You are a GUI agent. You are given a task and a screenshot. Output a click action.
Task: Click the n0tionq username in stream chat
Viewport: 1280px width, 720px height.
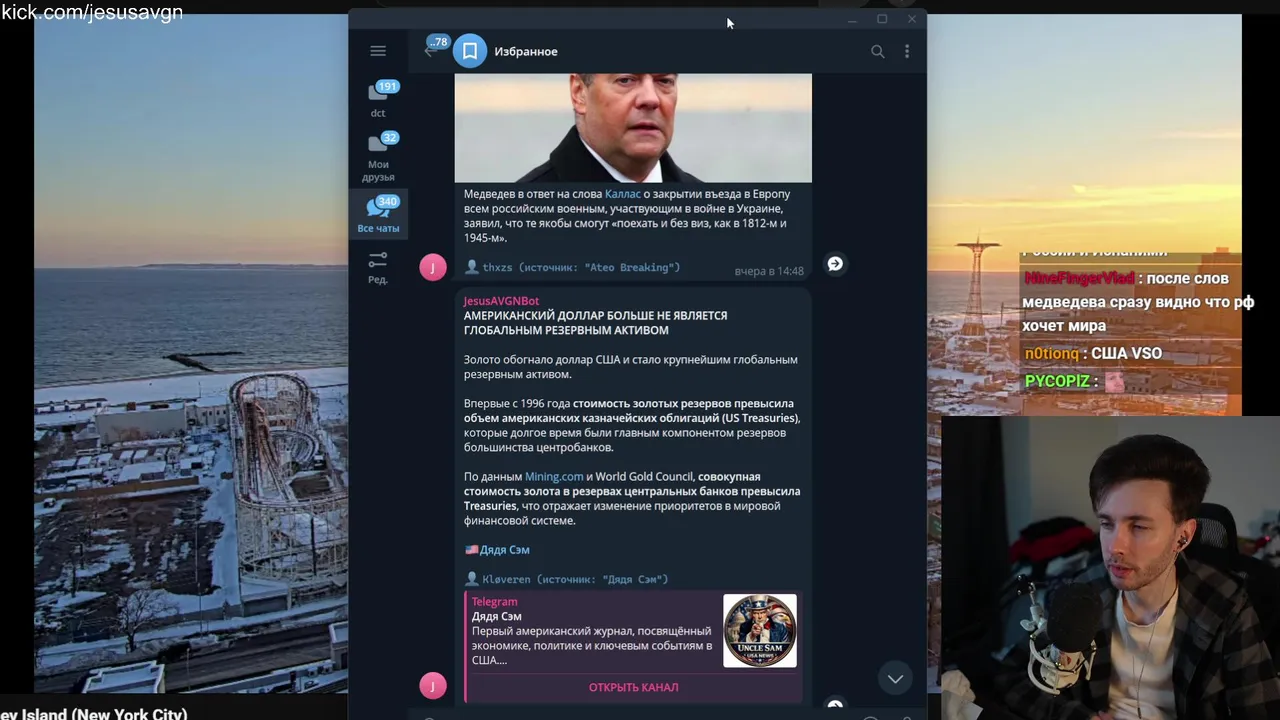(x=1052, y=353)
